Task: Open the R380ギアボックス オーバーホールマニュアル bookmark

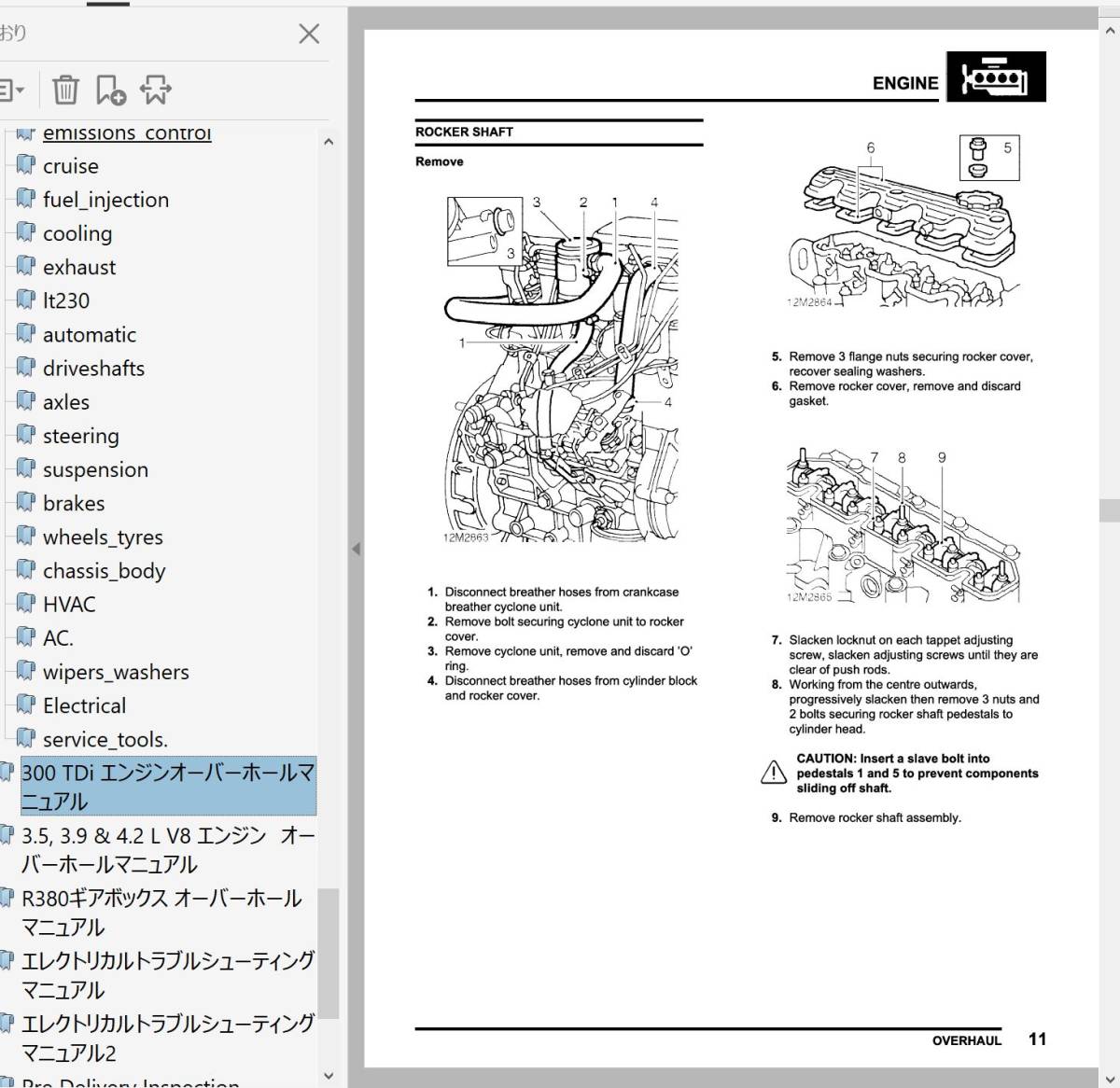Action: tap(161, 913)
